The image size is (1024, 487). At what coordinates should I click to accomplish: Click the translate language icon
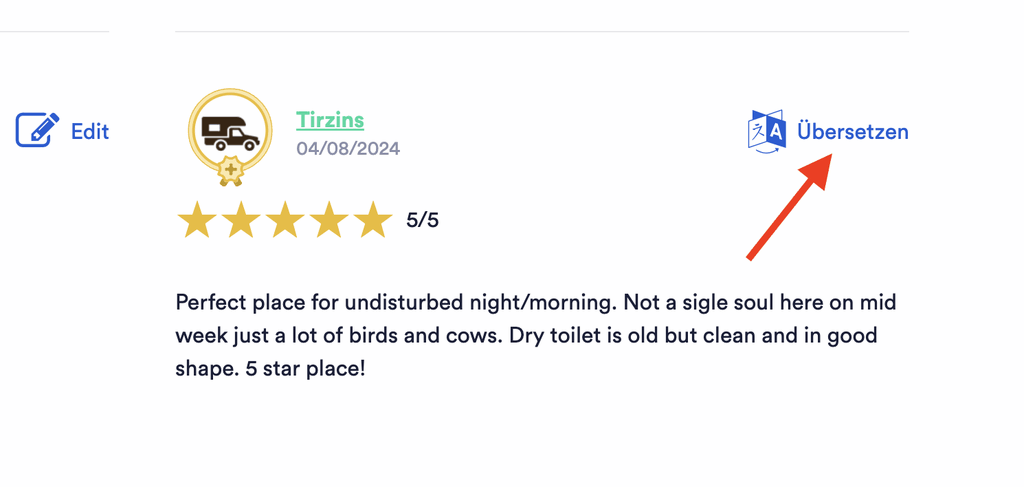coord(766,132)
